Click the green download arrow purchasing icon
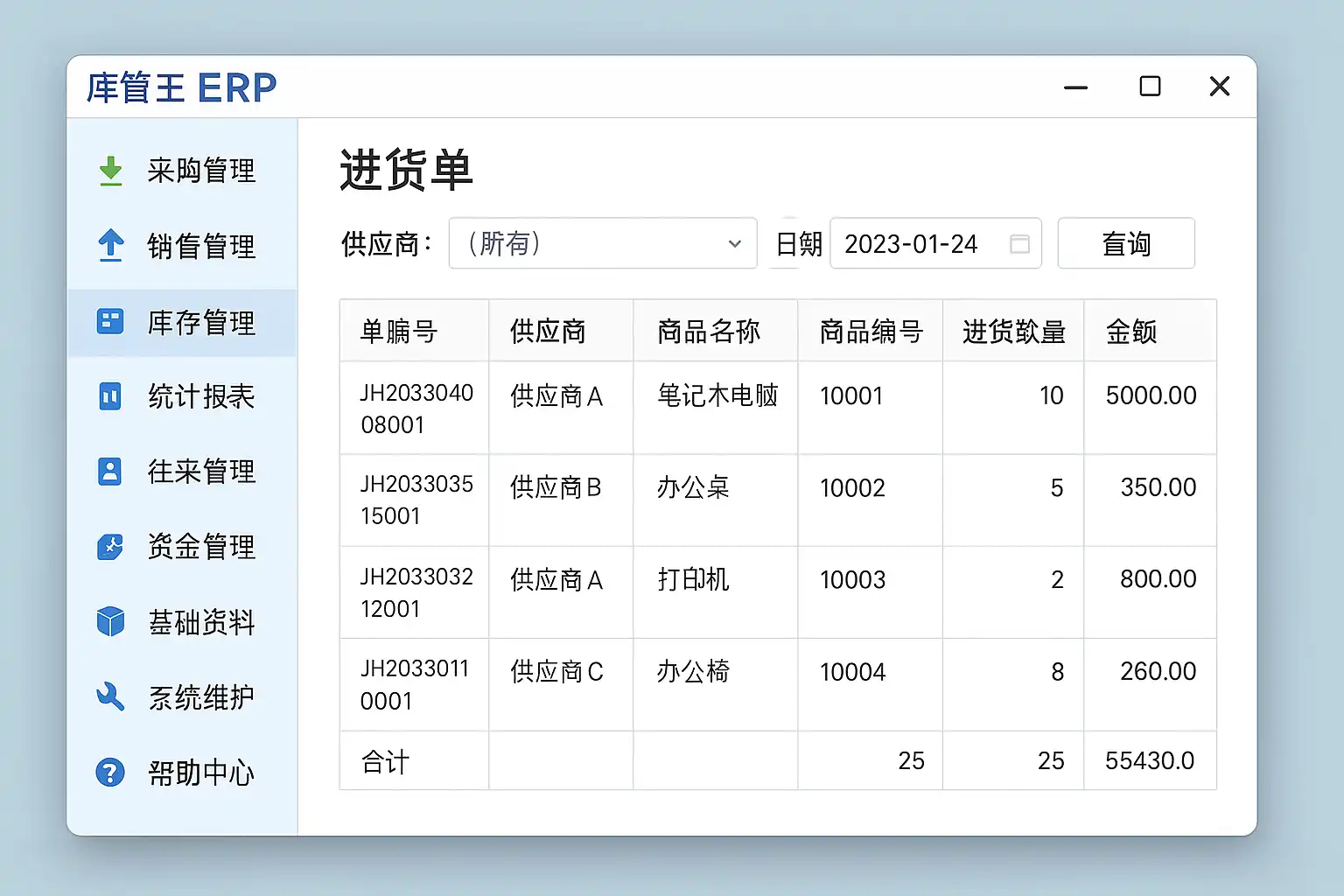 (x=110, y=171)
